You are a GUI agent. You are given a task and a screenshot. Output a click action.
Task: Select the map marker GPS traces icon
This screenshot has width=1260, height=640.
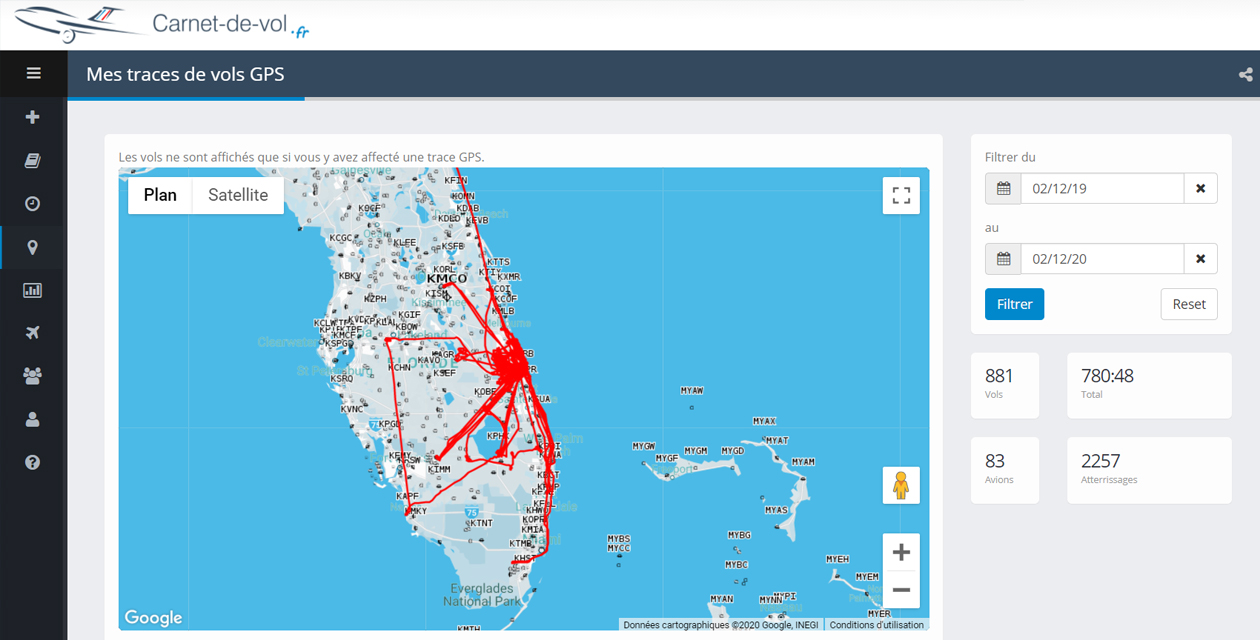pos(33,247)
